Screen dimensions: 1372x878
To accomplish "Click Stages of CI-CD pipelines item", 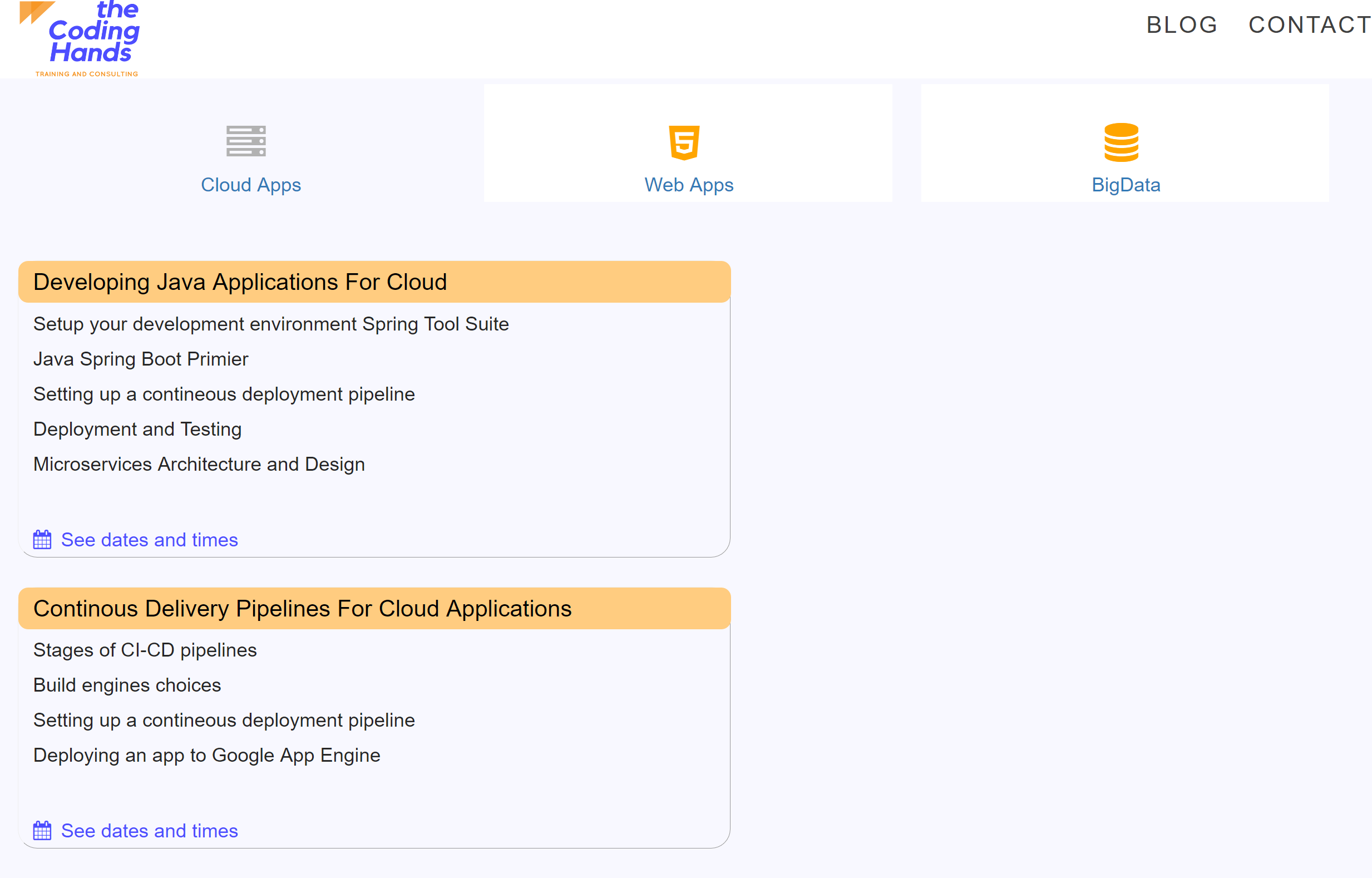I will point(145,650).
